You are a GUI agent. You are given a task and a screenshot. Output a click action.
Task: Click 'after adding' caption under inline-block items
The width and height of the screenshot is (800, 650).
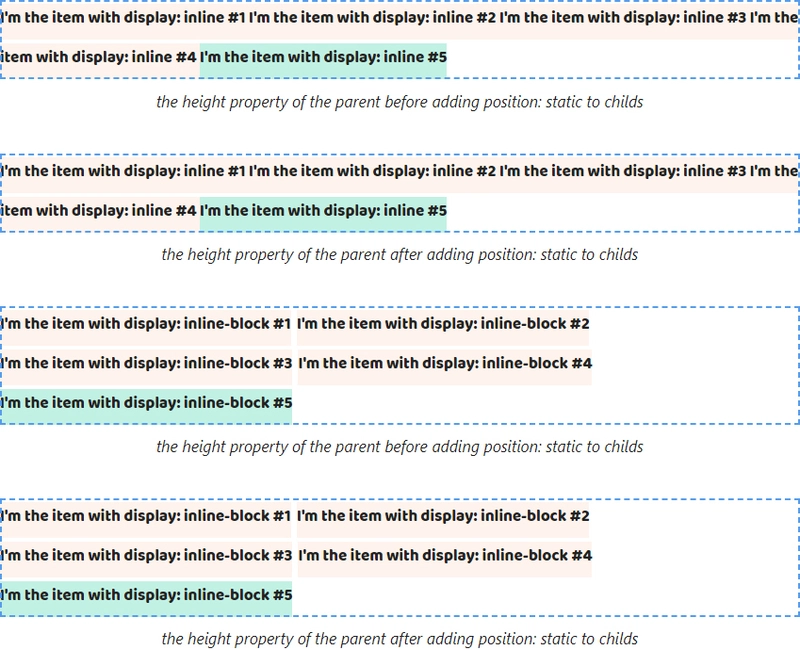coord(399,639)
